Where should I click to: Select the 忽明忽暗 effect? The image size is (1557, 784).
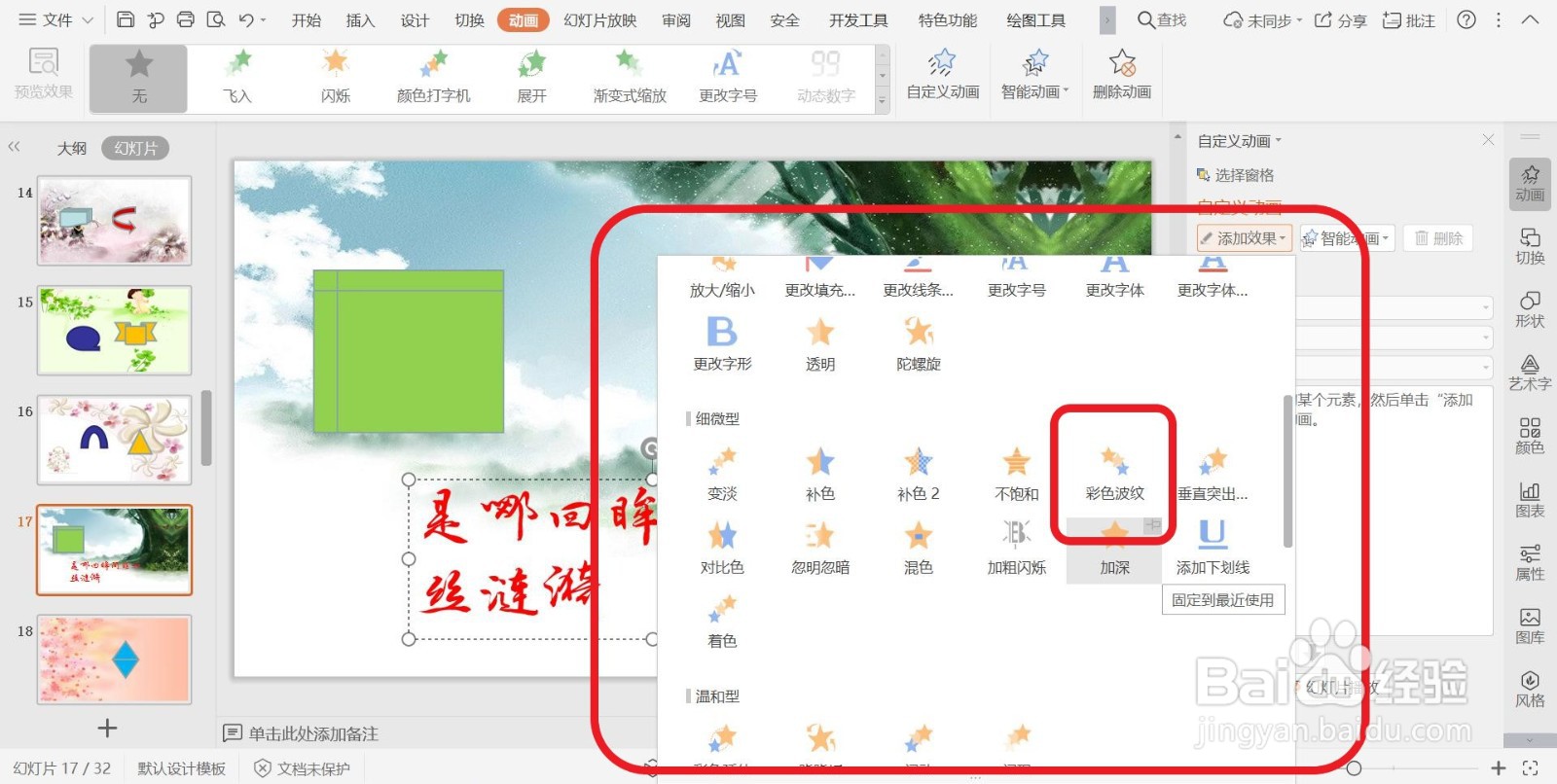pyautogui.click(x=820, y=548)
